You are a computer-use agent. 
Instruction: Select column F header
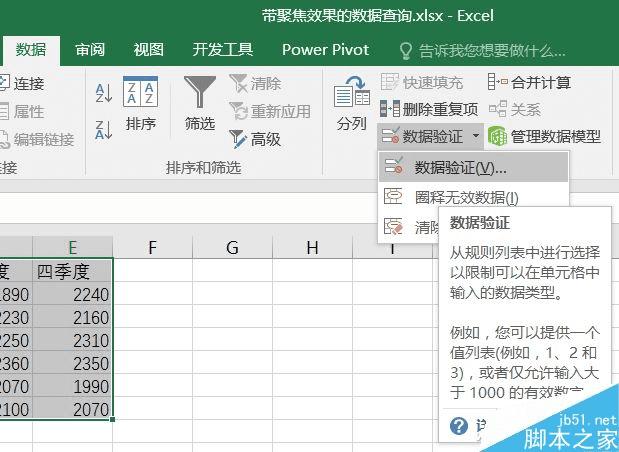(152, 248)
